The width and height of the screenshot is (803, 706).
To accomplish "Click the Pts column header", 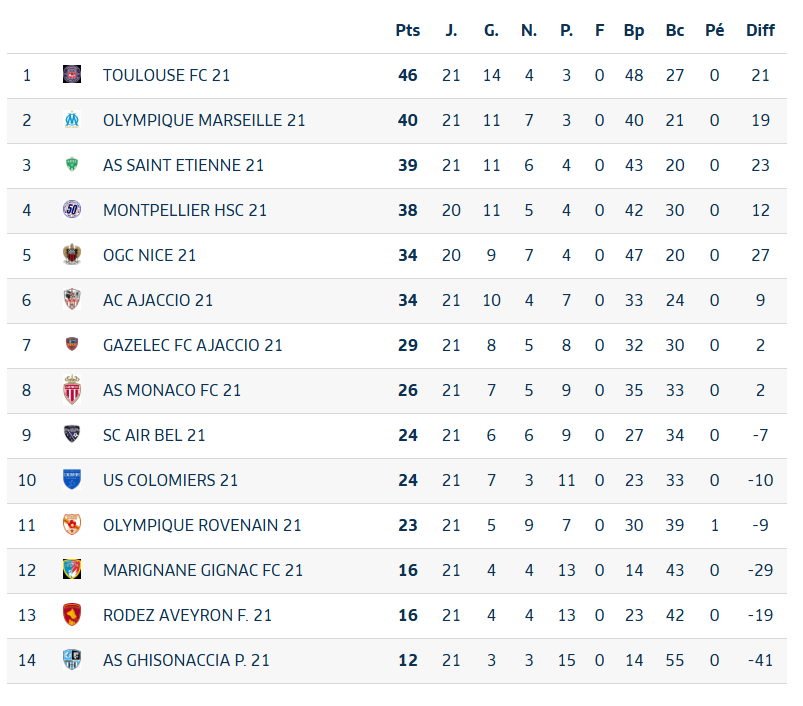I will point(408,31).
